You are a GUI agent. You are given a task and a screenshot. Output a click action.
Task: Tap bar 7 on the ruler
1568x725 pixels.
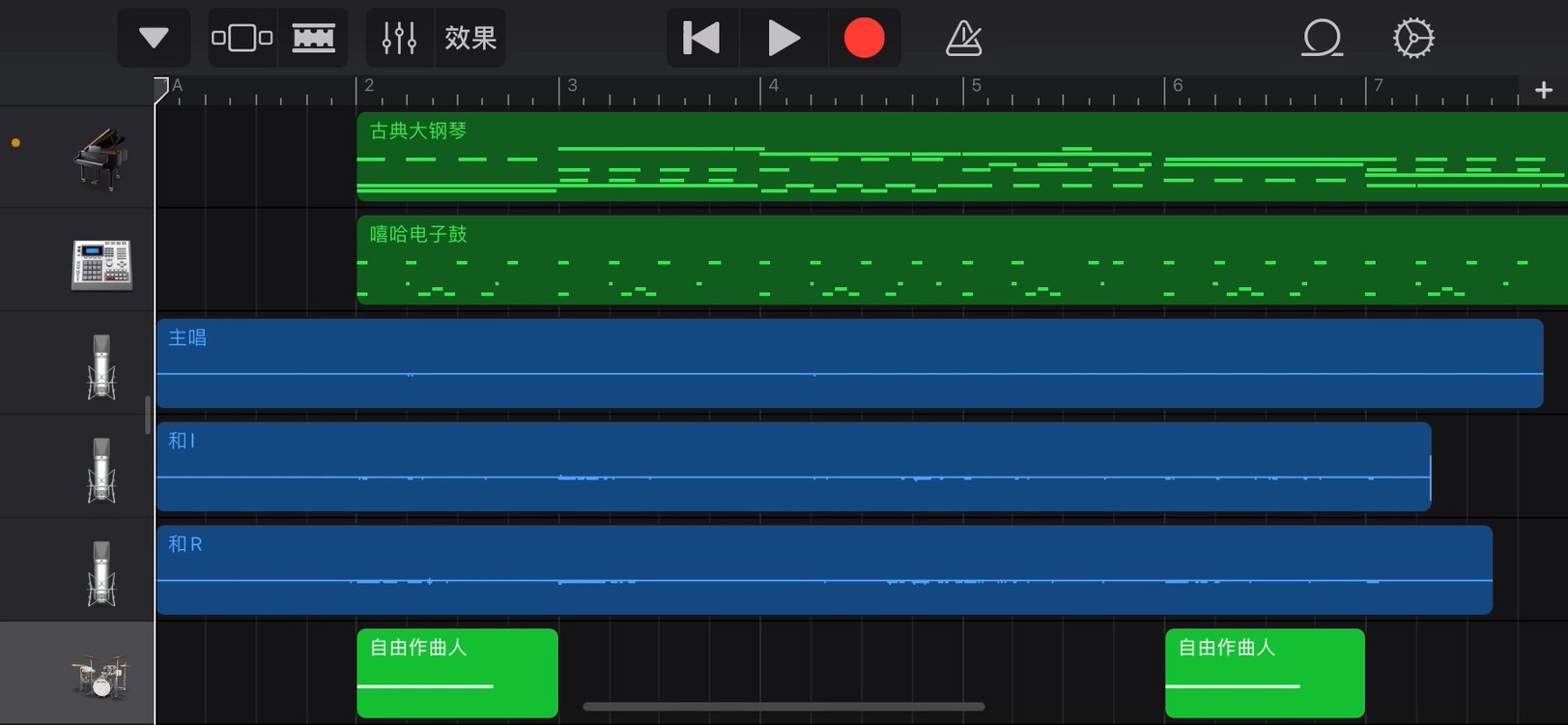[1379, 85]
